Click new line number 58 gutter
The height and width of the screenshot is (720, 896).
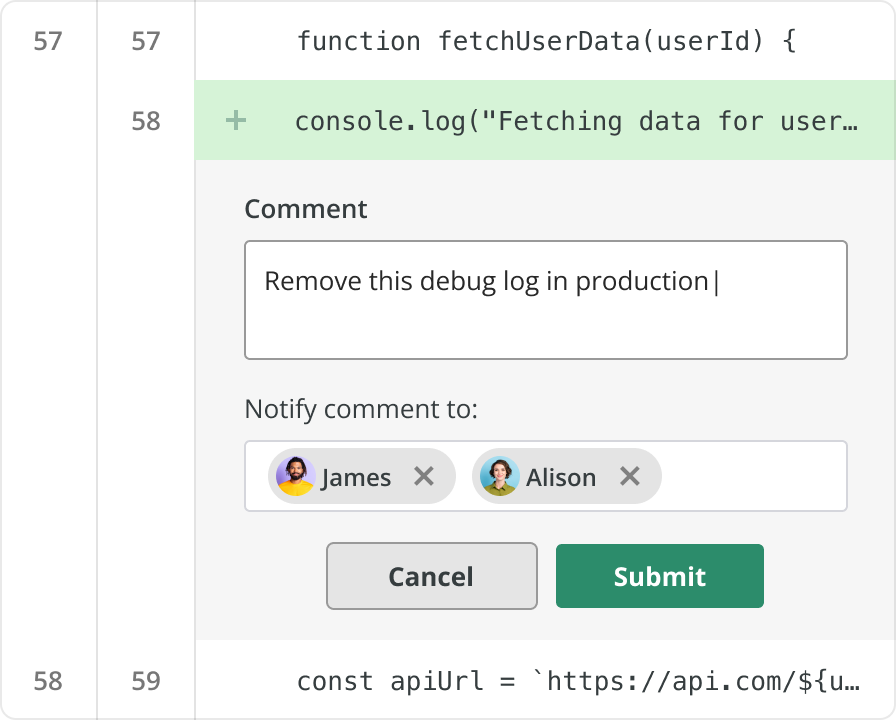tap(146, 121)
